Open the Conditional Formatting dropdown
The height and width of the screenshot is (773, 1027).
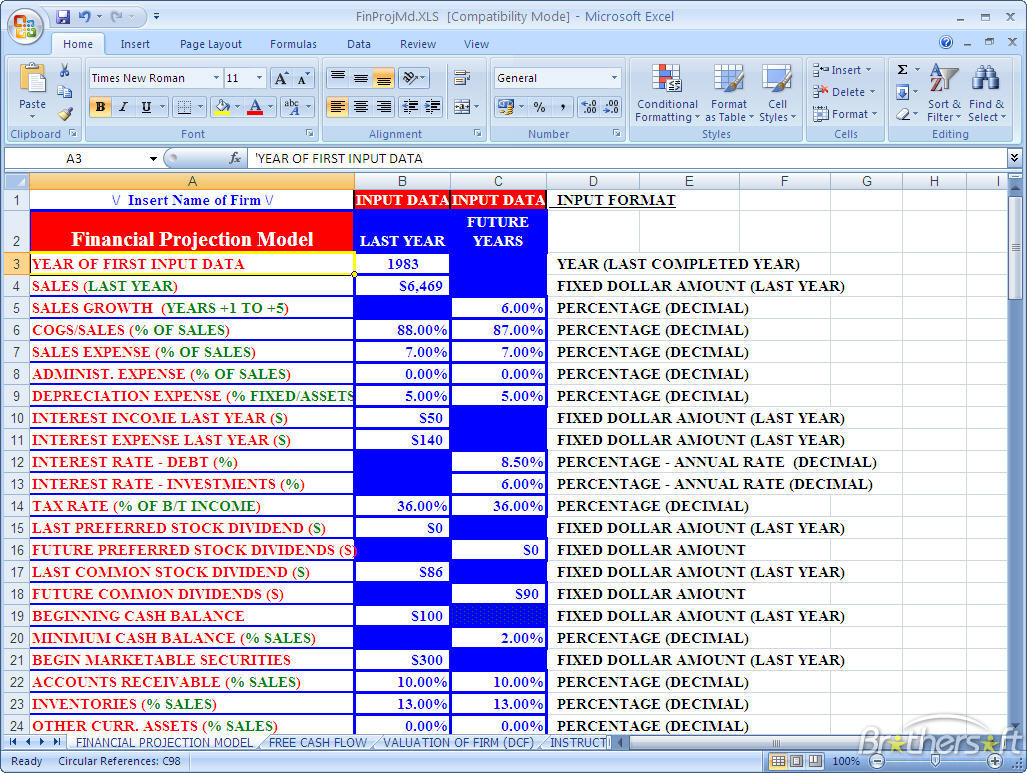[x=667, y=95]
